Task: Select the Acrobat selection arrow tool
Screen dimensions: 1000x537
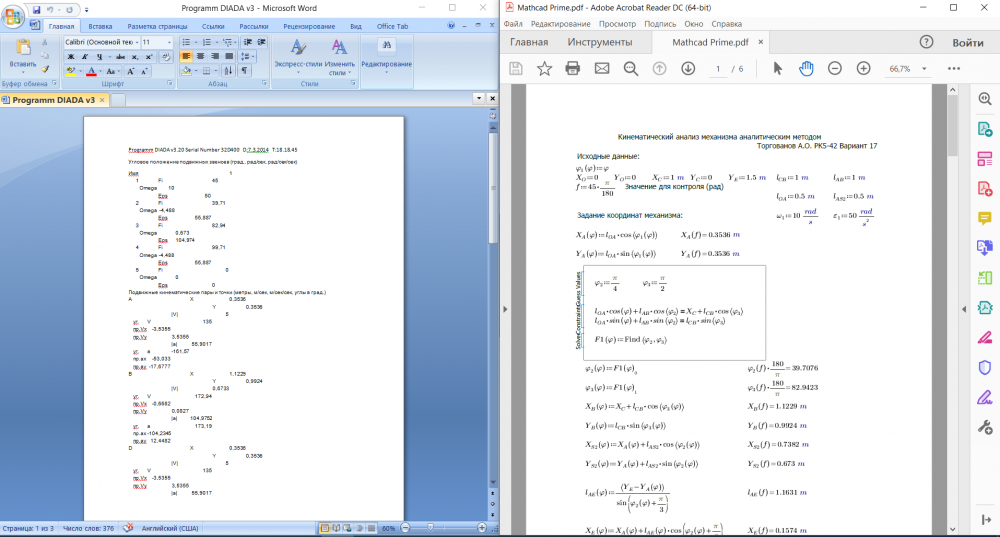Action: 777,69
